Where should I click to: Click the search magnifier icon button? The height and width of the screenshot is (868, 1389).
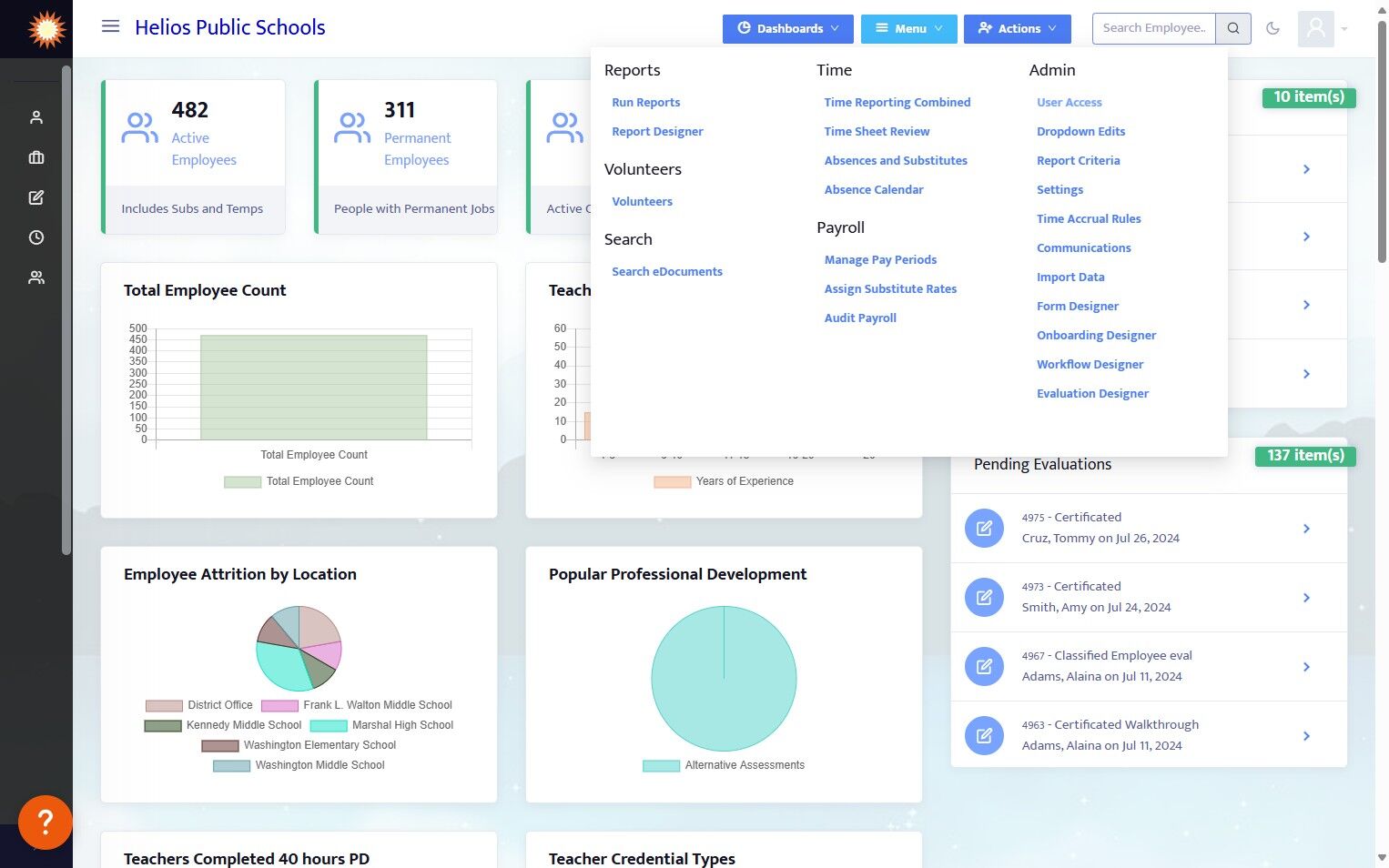click(x=1233, y=28)
